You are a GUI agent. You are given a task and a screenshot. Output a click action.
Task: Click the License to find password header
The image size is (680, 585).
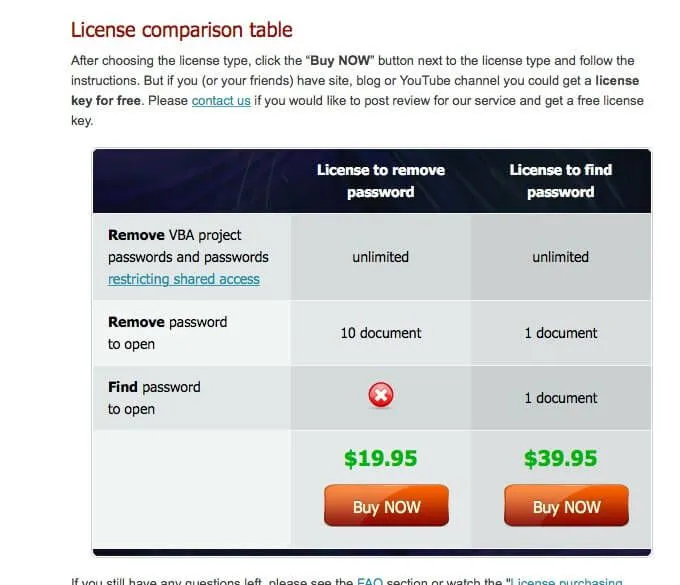coord(561,181)
